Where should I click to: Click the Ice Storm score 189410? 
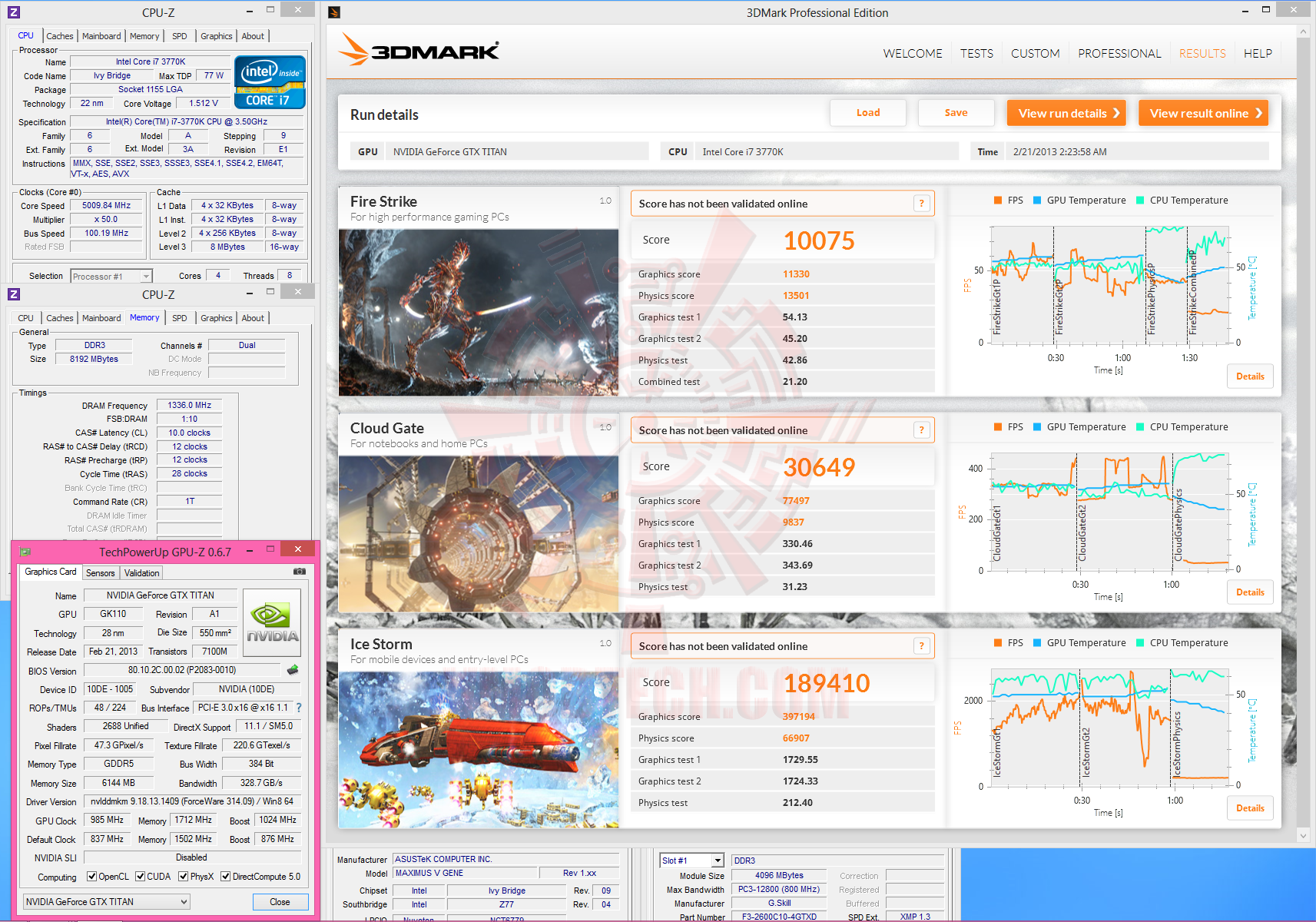point(827,683)
